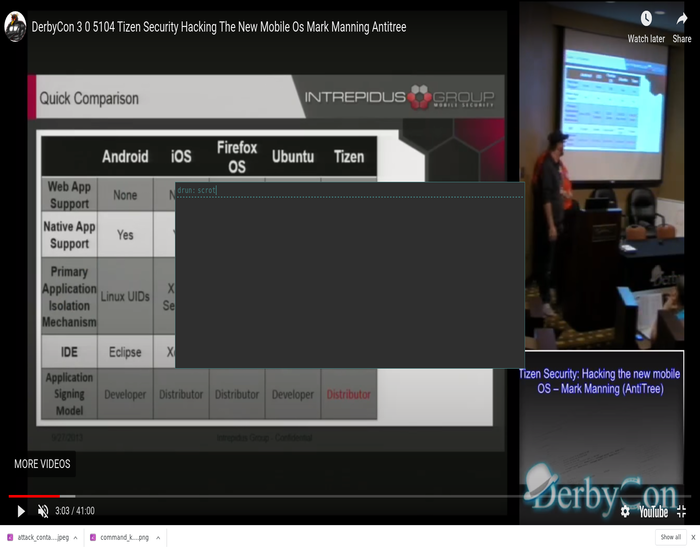Viewport: 700px width, 550px height.
Task: Click the Primary Application Isolation Mechanism label
Action: coord(69,296)
